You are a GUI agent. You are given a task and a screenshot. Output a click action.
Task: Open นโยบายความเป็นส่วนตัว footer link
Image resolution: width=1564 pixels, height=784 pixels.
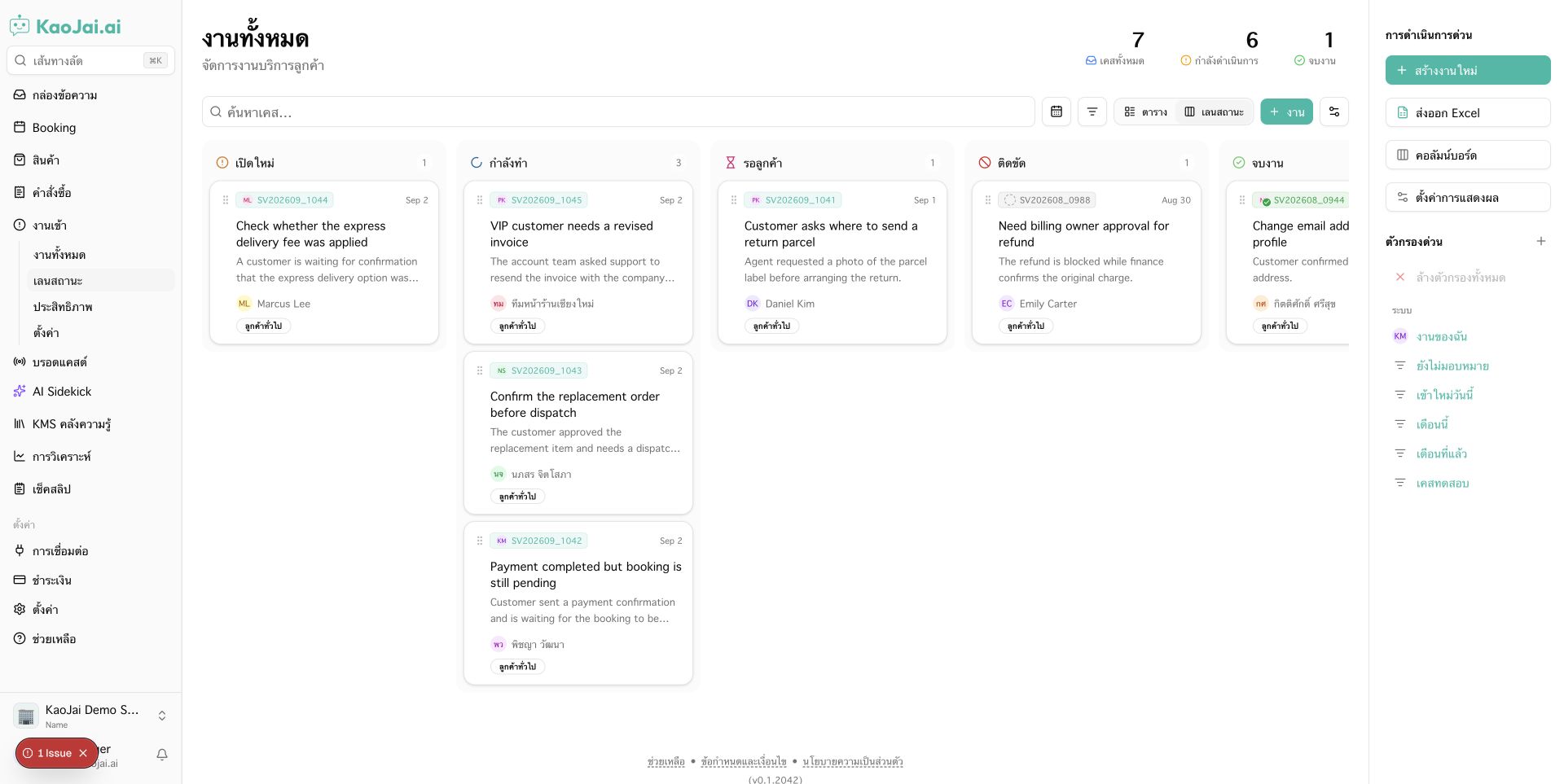(x=852, y=762)
